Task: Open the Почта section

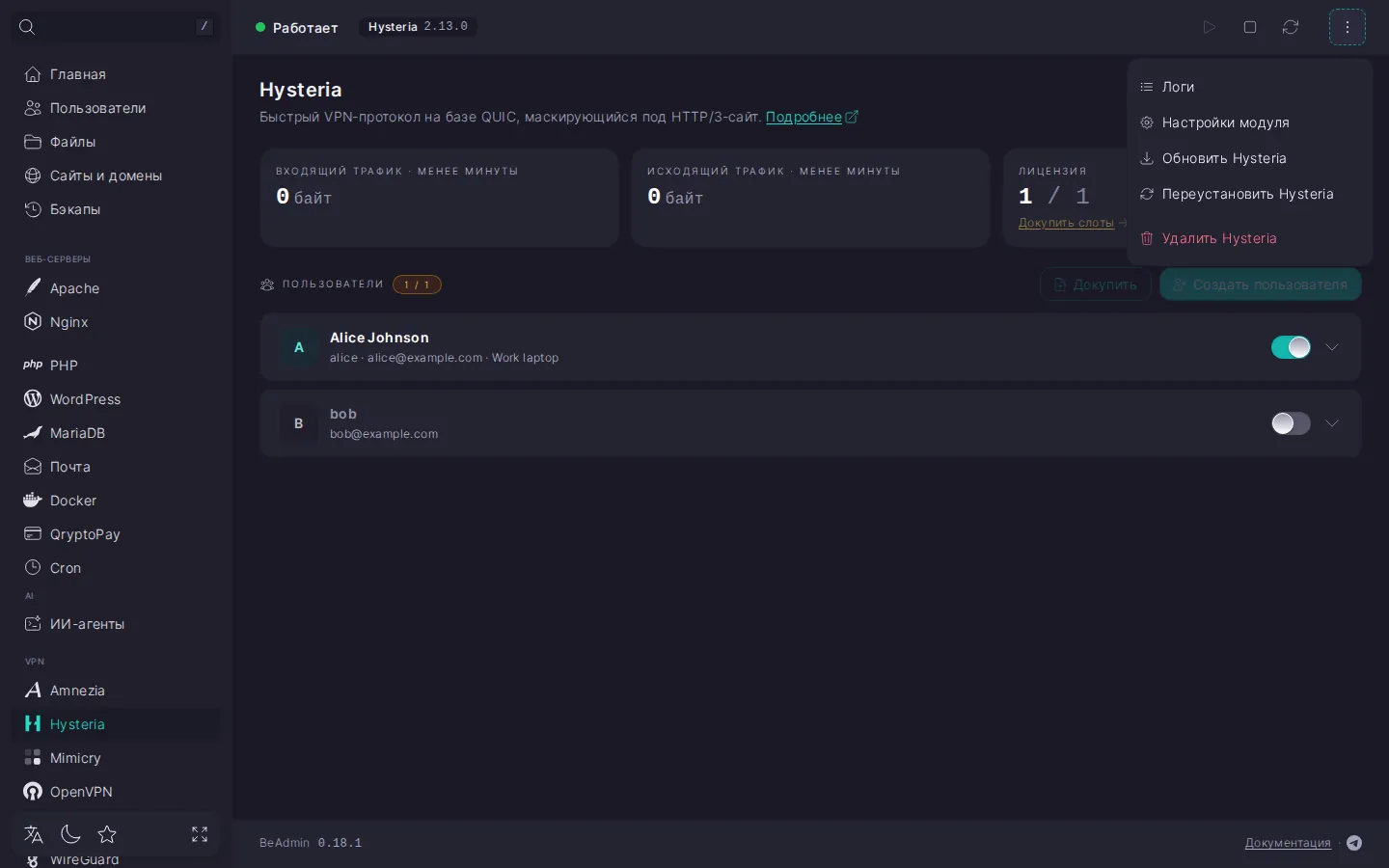Action: point(116,467)
